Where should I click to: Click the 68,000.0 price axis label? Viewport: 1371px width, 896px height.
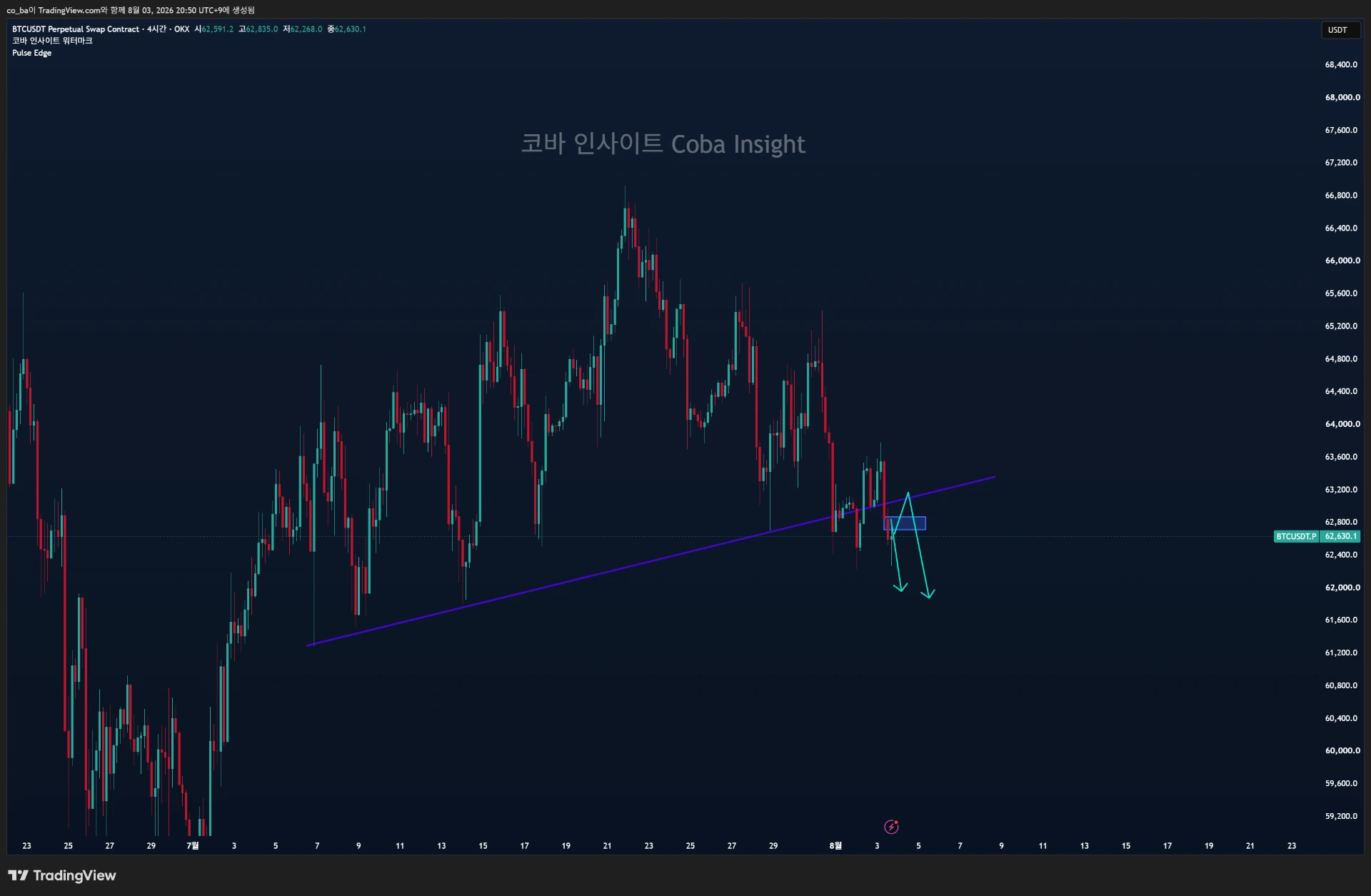[x=1342, y=97]
